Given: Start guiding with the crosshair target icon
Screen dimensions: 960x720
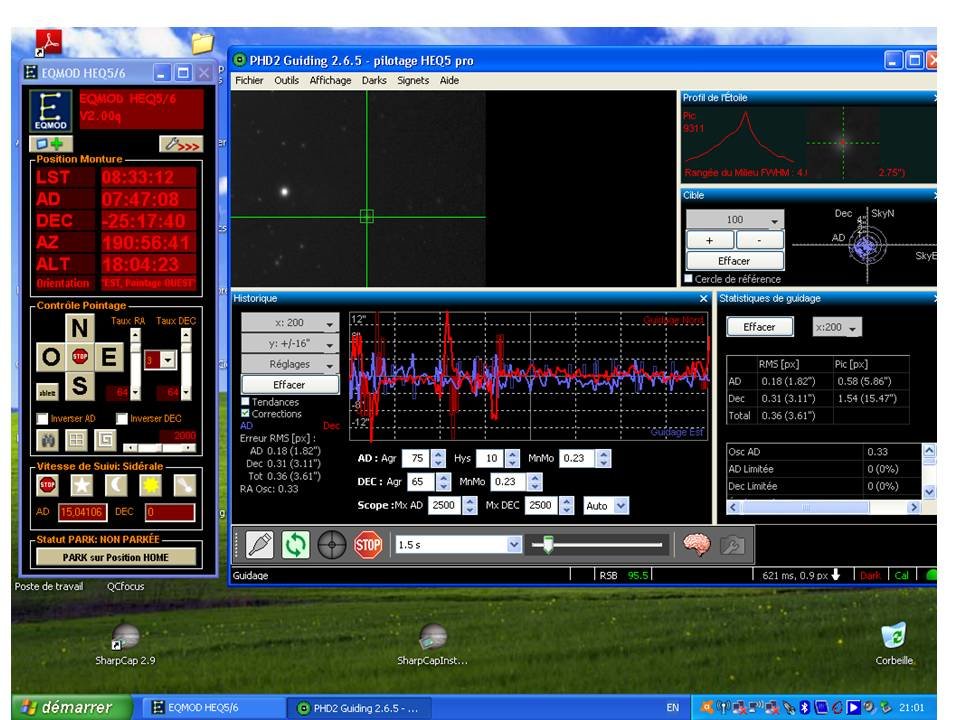Looking at the screenshot, I should coord(332,544).
